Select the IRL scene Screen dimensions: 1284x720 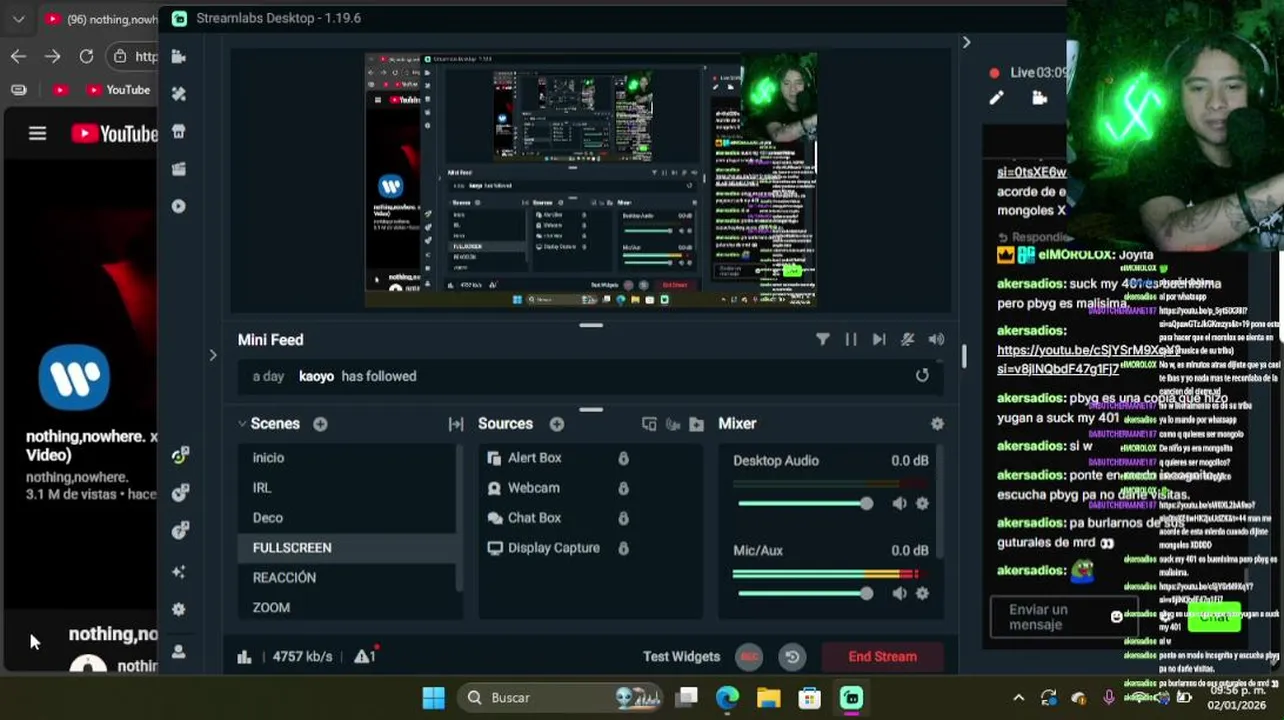tap(346, 488)
